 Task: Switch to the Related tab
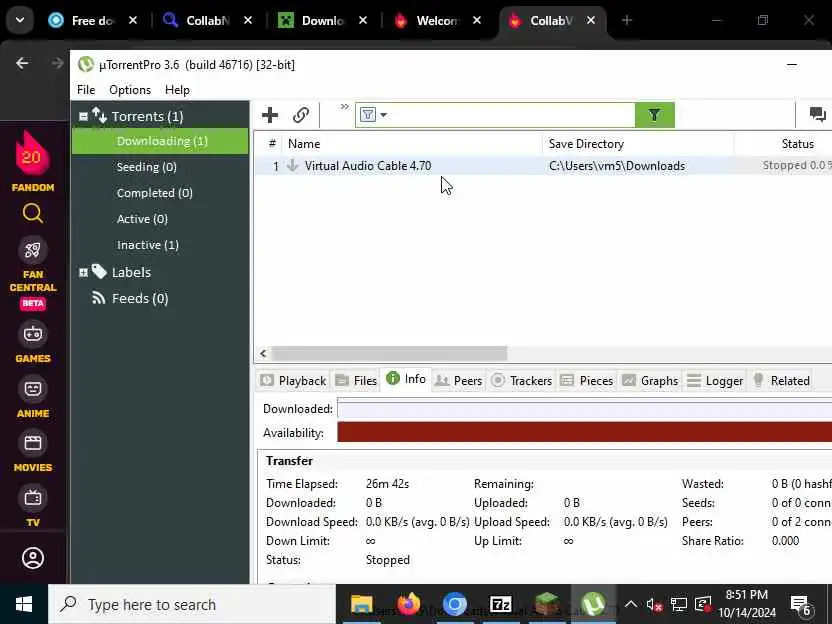(781, 381)
